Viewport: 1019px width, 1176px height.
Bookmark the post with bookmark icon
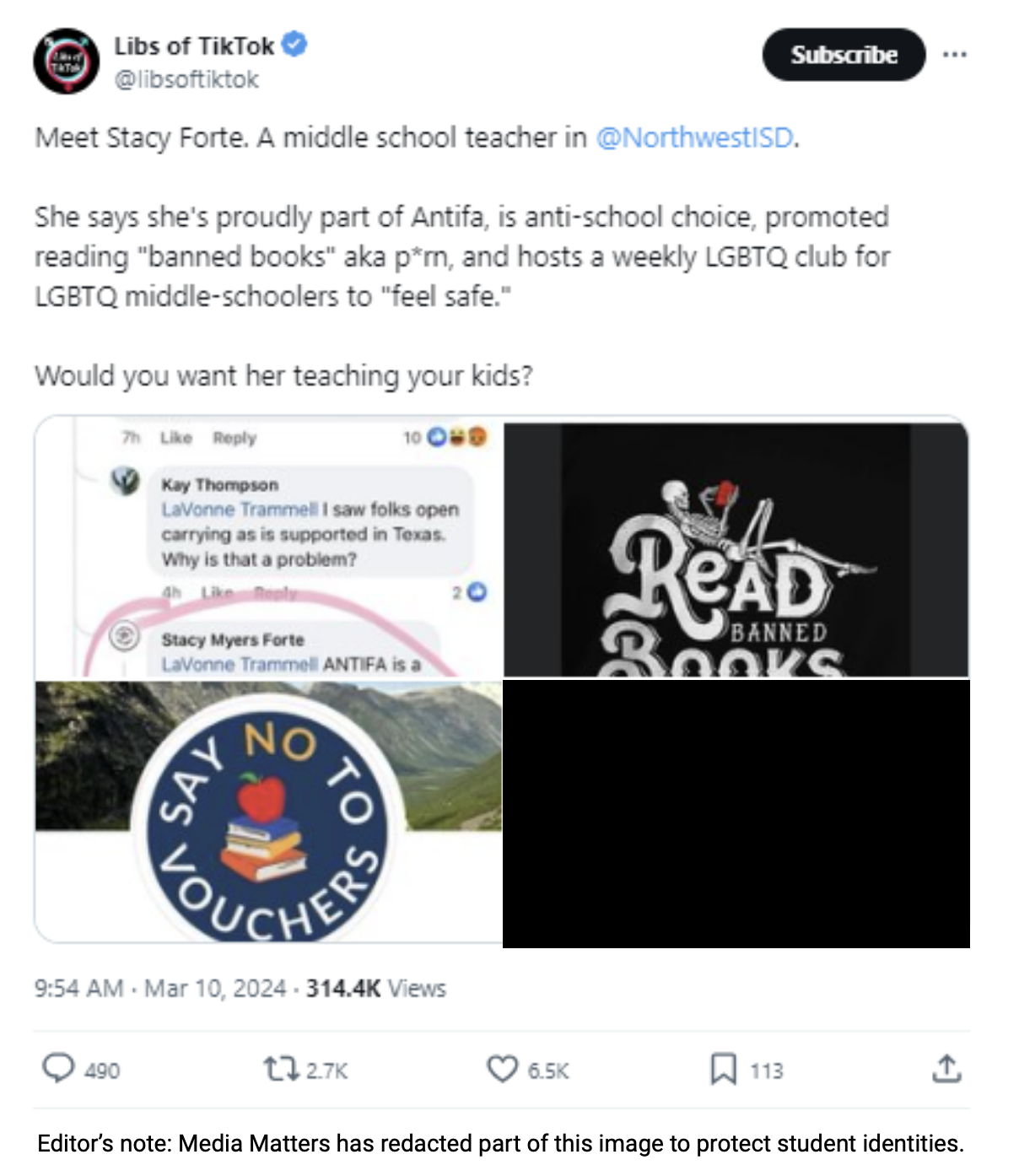coord(723,1069)
